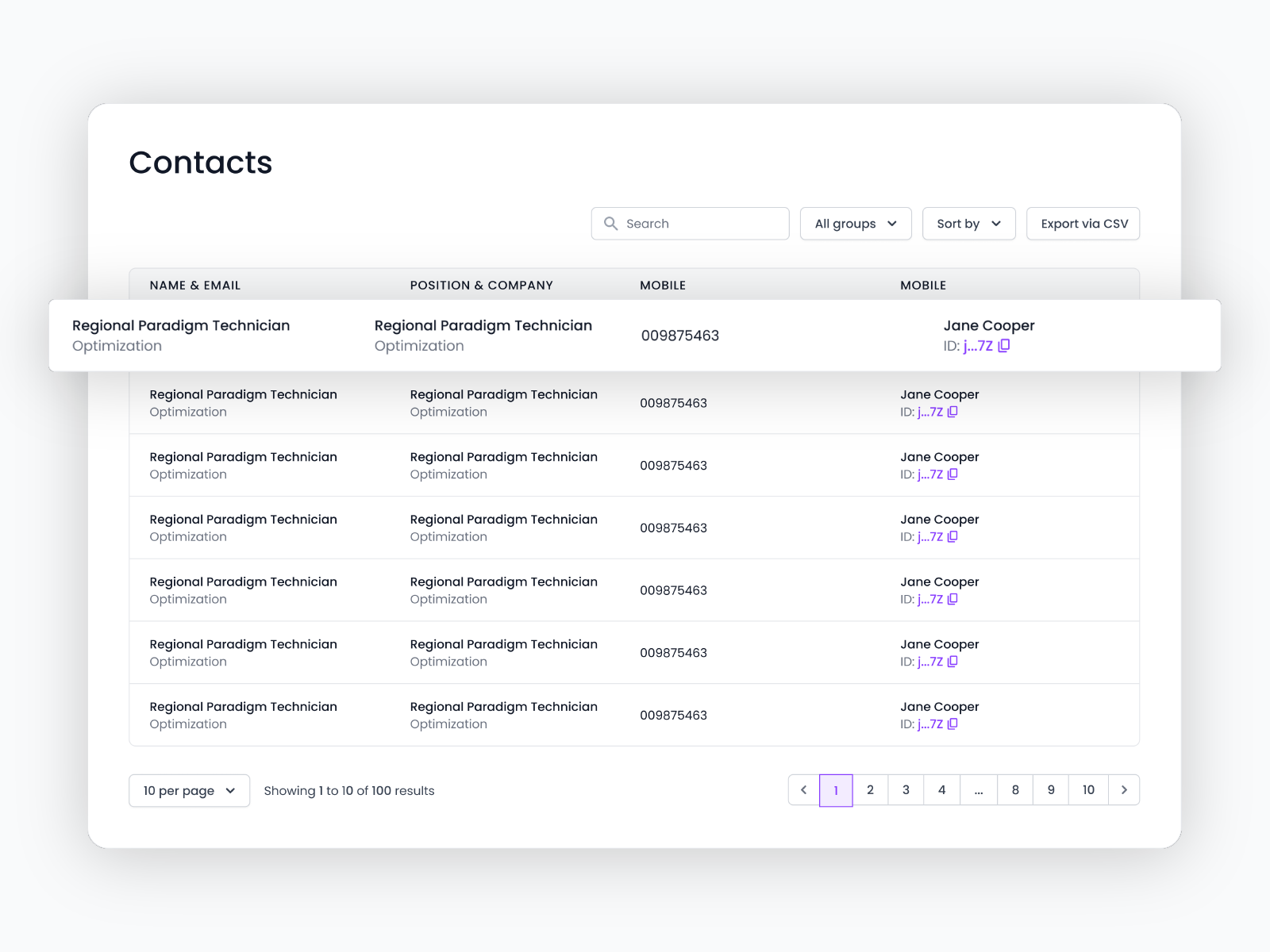Click the Name & Email column header

(195, 286)
